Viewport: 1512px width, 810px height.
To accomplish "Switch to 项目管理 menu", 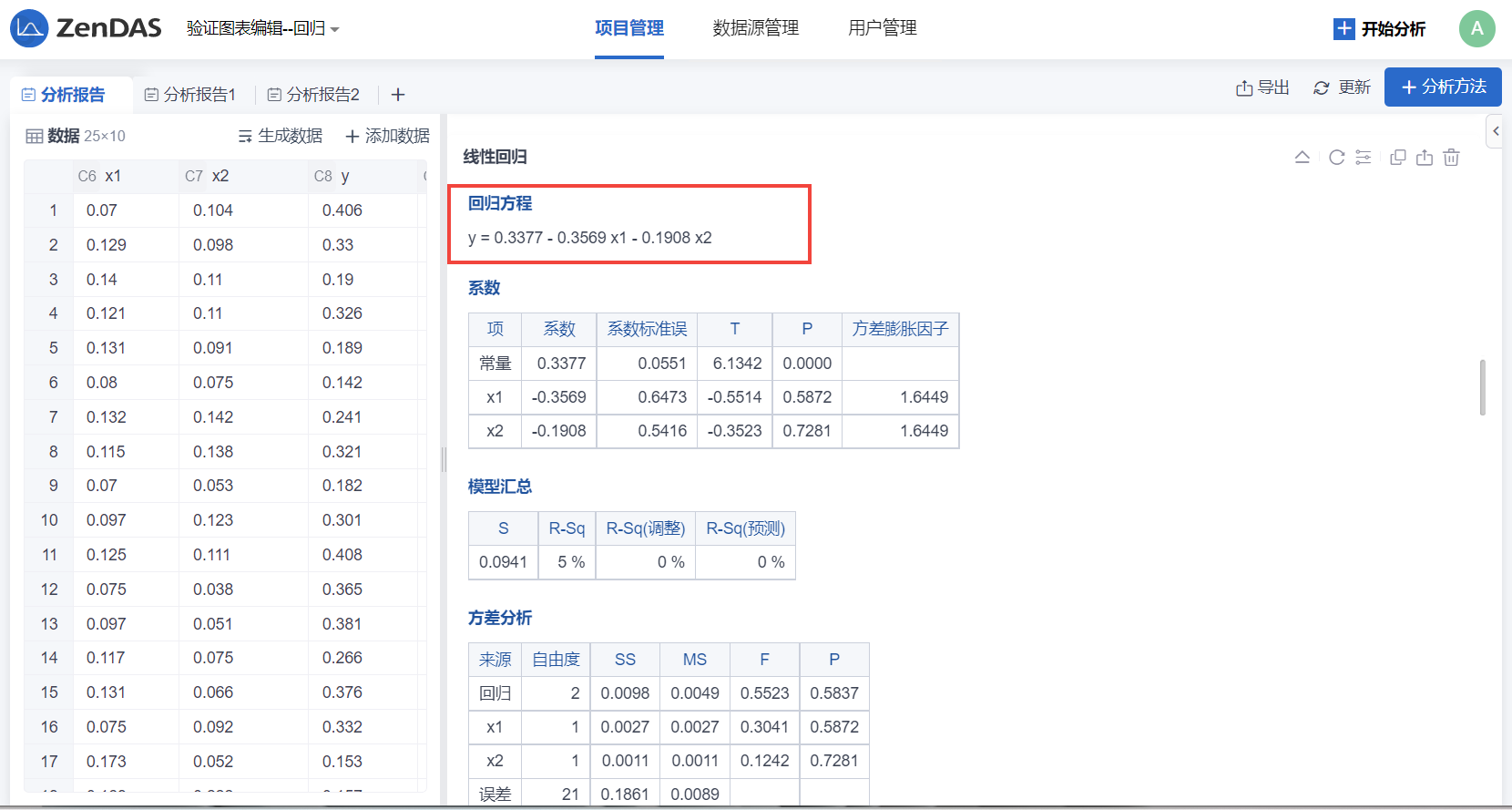I will coord(629,28).
